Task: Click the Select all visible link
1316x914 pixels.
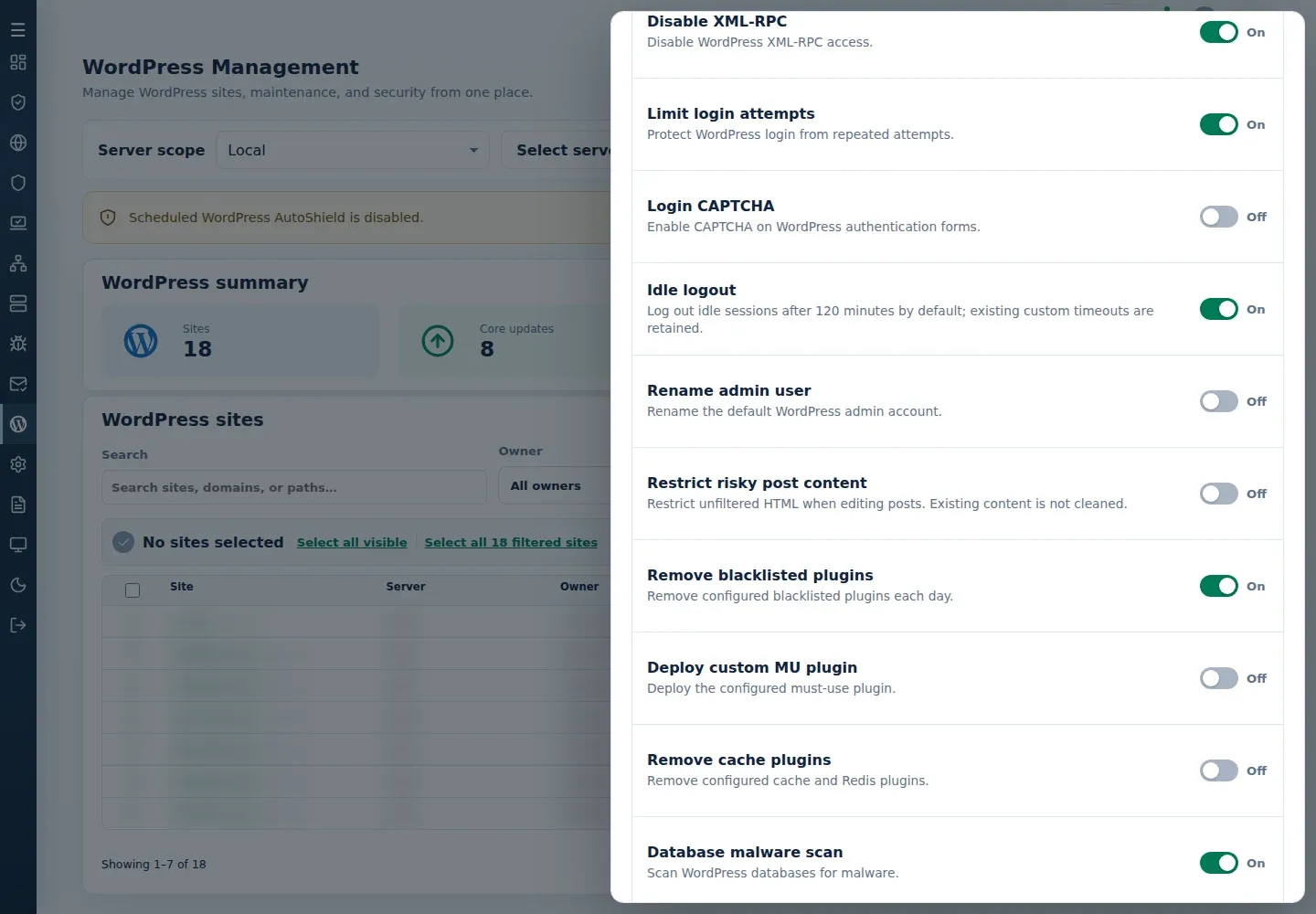Action: tap(352, 542)
